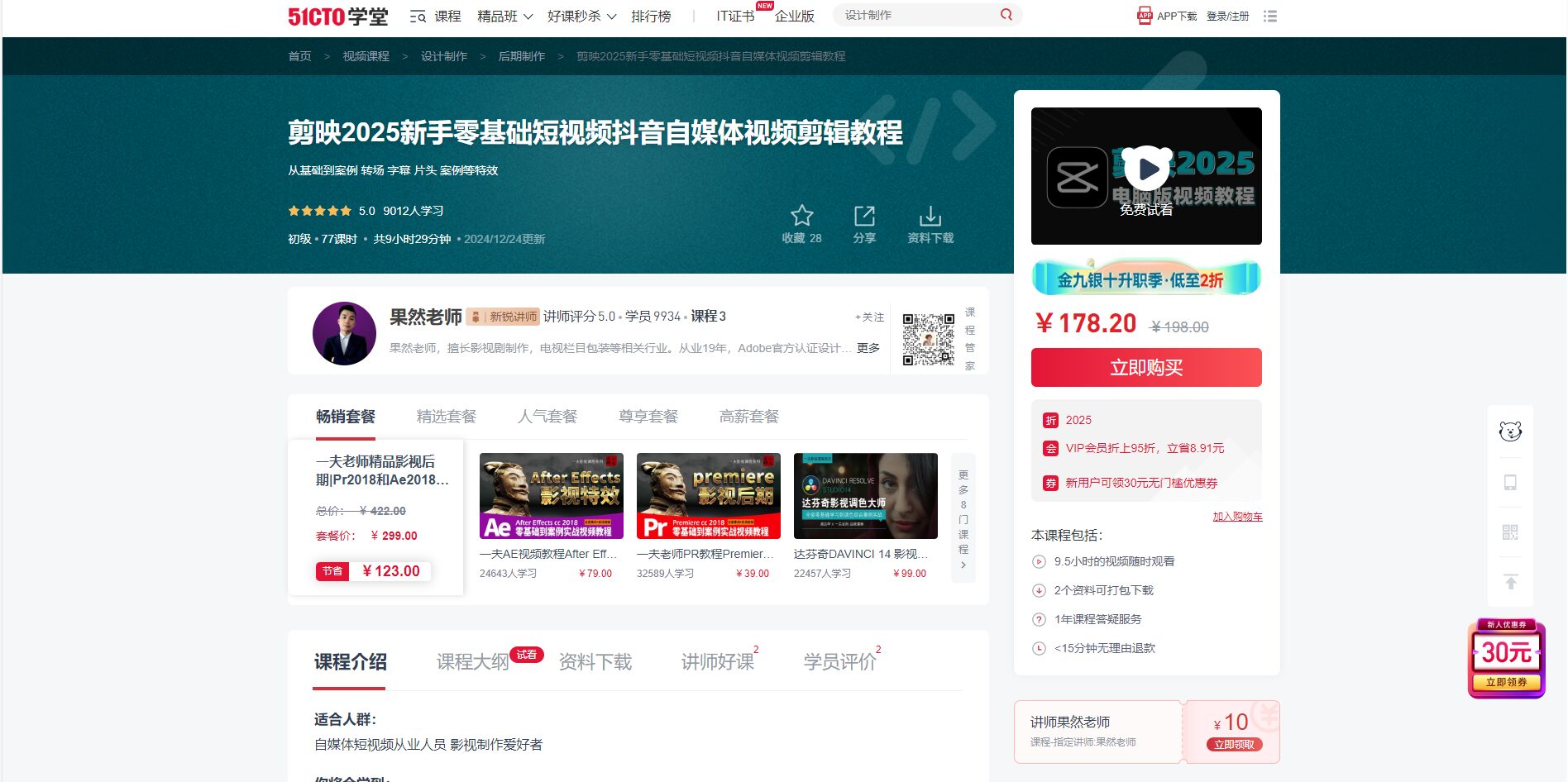Open the top-right list menu icon
The image size is (1568, 782).
tap(1270, 16)
